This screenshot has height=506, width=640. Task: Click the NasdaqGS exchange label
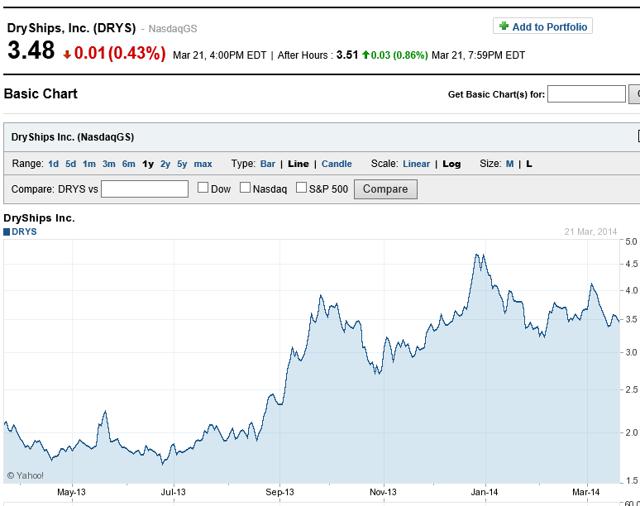(173, 29)
